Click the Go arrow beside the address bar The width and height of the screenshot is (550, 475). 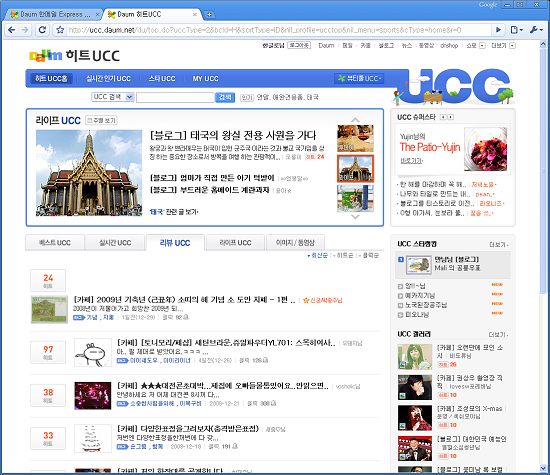498,30
